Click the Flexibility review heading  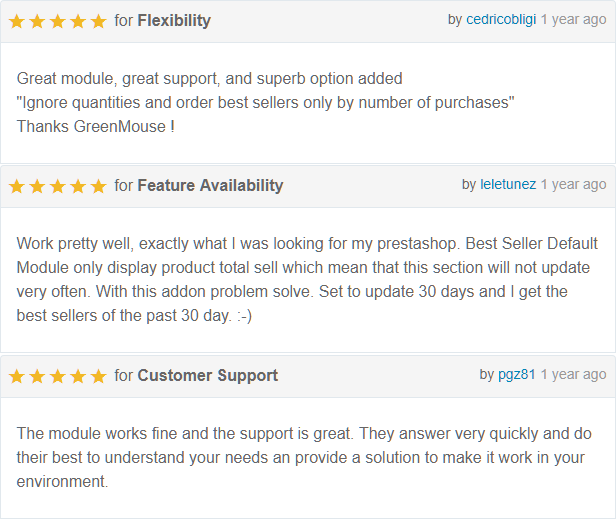(x=174, y=20)
